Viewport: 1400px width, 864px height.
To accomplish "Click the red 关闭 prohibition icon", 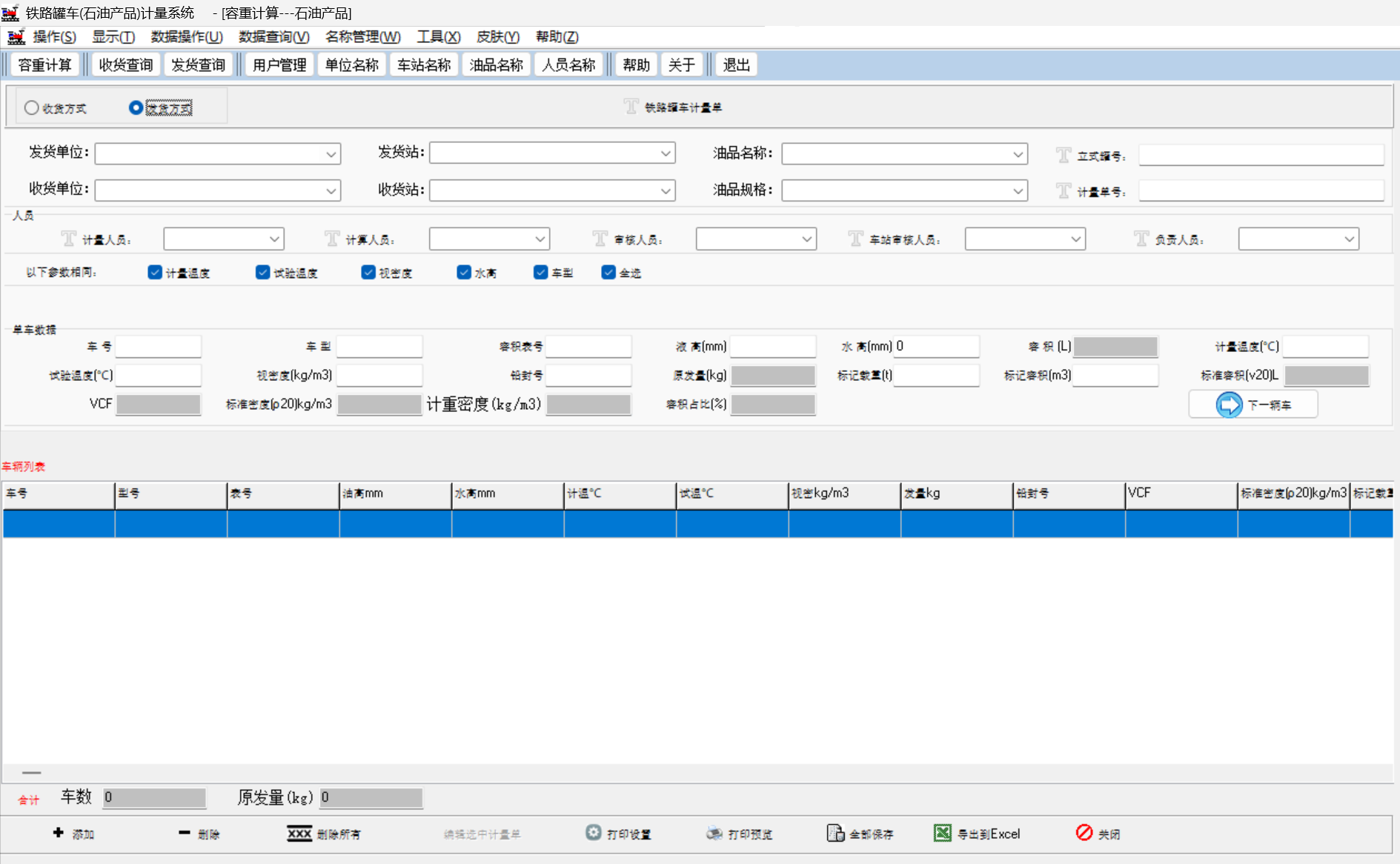I will pyautogui.click(x=1084, y=833).
